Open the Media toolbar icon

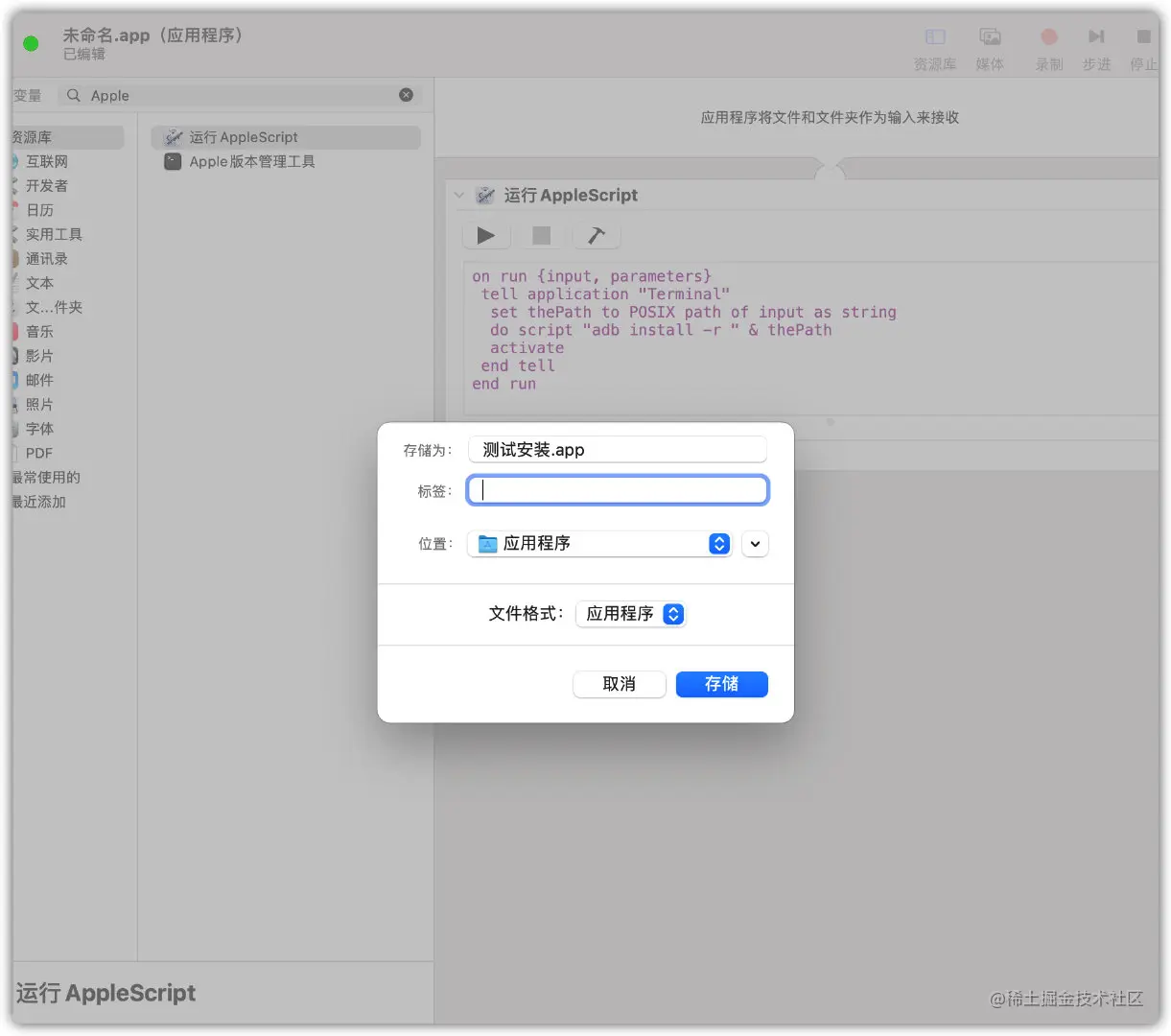(x=990, y=36)
